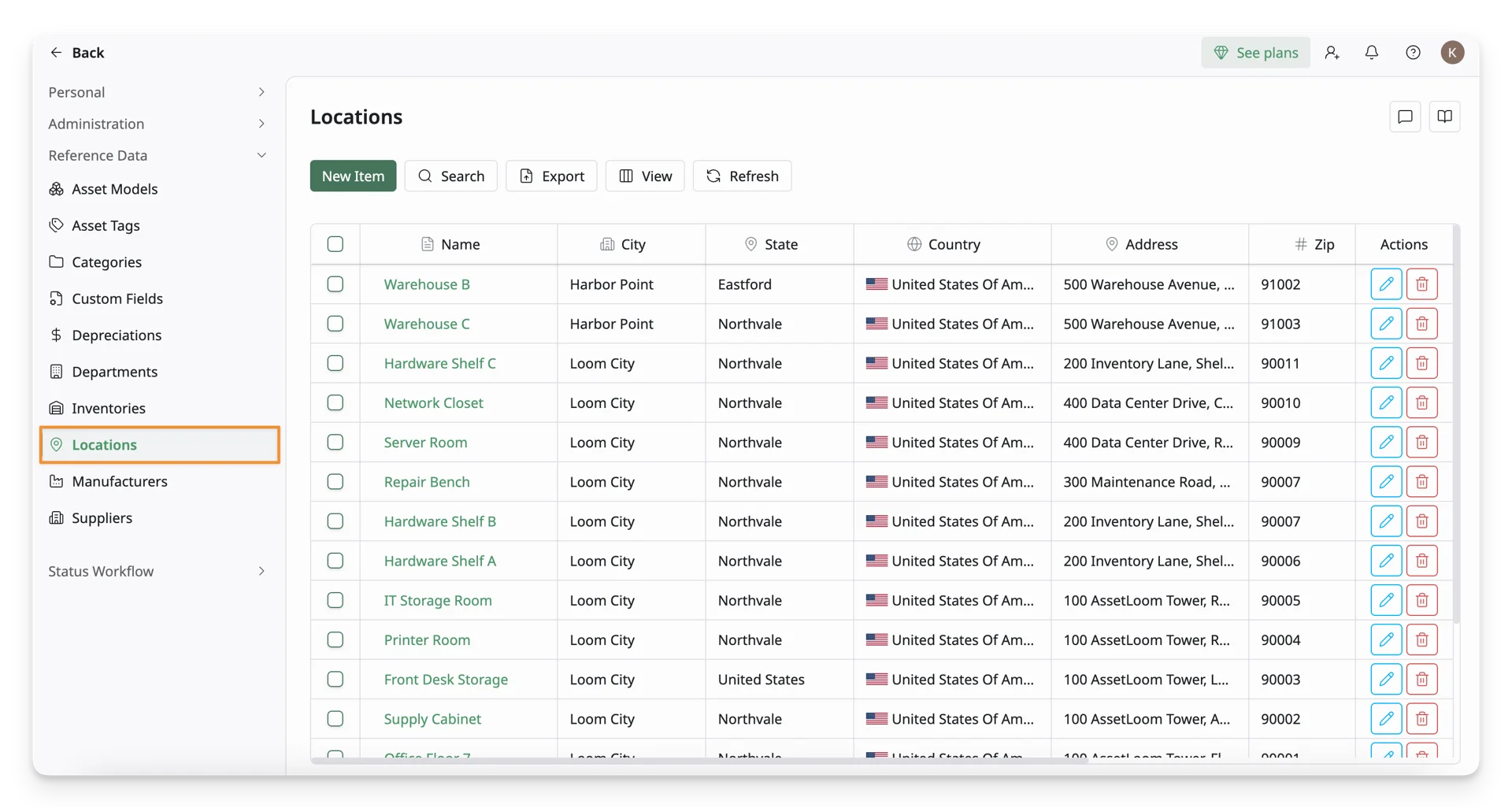Open Custom Fields in sidebar
This screenshot has width=1512, height=808.
pyautogui.click(x=117, y=298)
